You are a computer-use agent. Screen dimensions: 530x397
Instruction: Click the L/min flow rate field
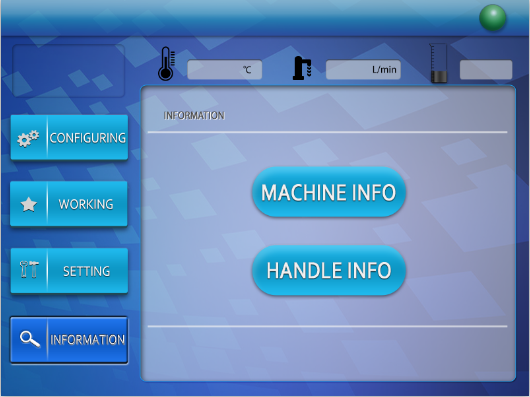coord(363,70)
